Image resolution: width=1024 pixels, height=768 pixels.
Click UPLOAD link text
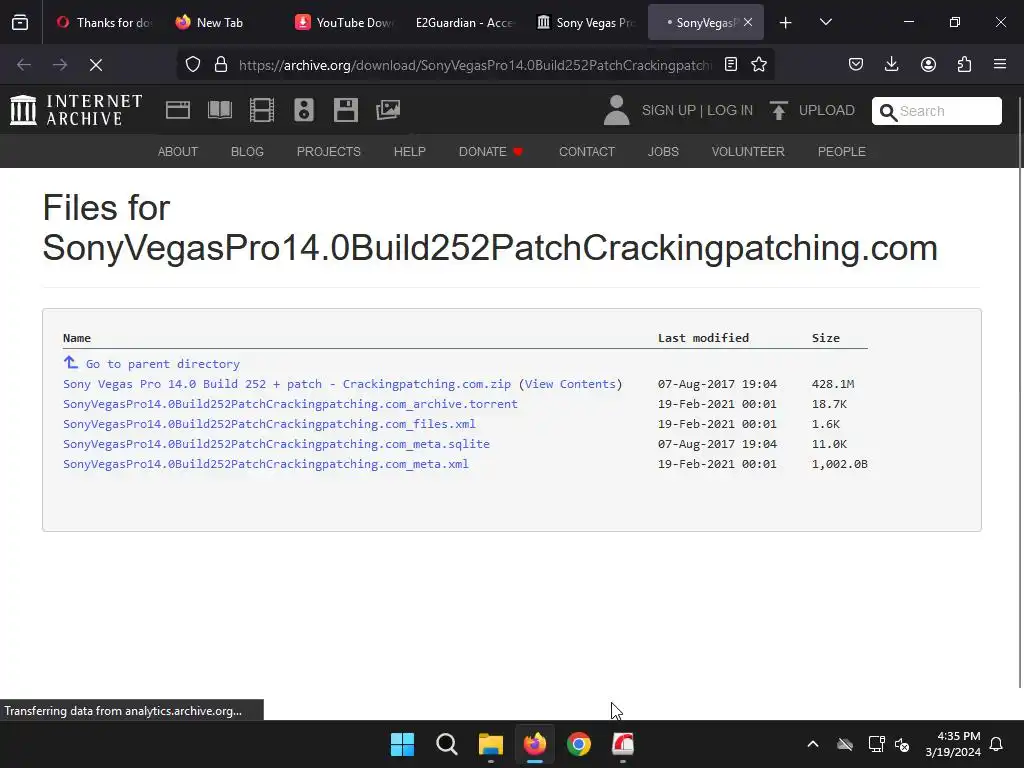[x=826, y=110]
